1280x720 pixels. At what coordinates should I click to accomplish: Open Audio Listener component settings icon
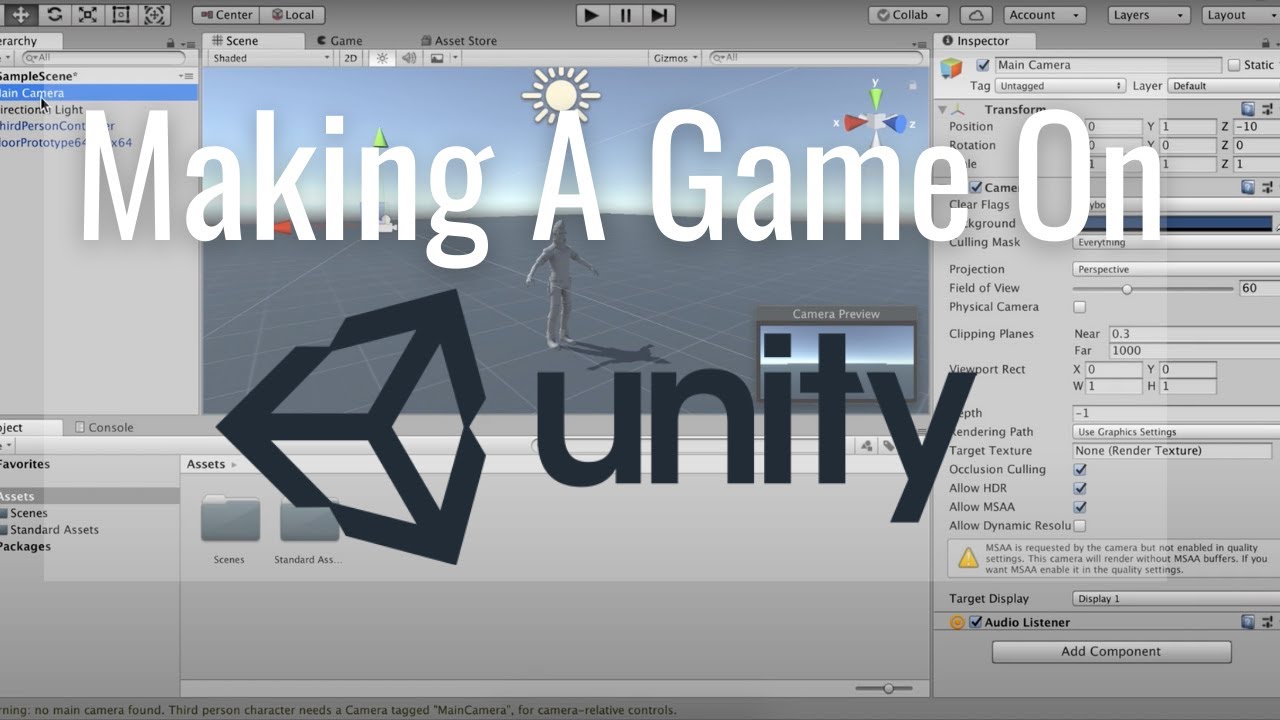[x=1267, y=622]
